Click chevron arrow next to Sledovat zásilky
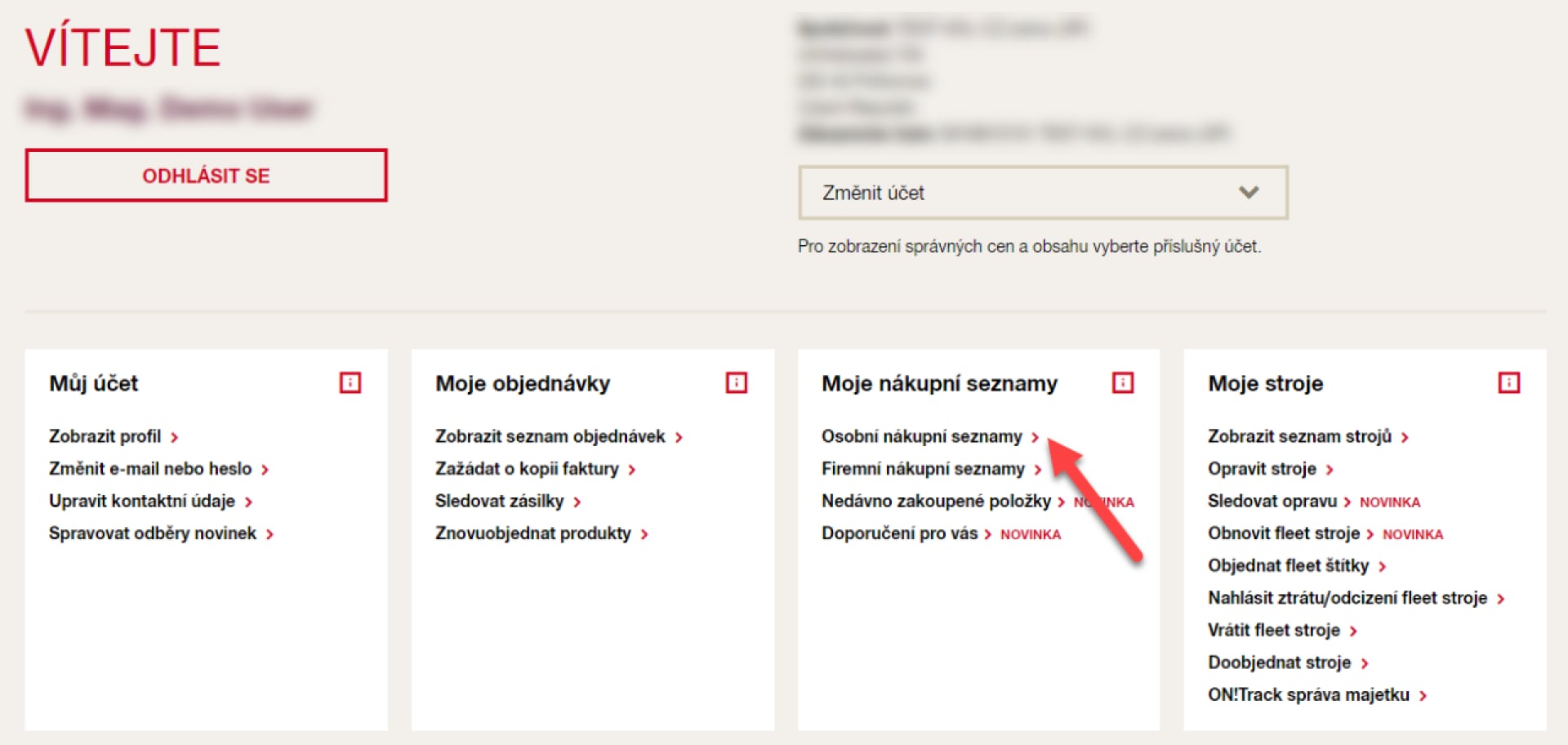This screenshot has width=1568, height=745. click(x=577, y=502)
